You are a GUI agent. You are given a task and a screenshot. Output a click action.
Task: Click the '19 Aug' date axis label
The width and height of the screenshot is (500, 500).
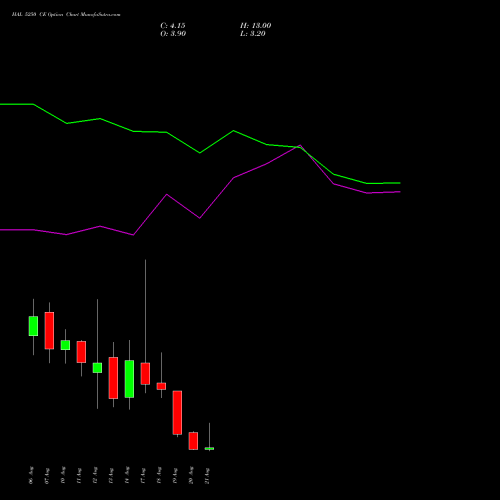pyautogui.click(x=175, y=475)
